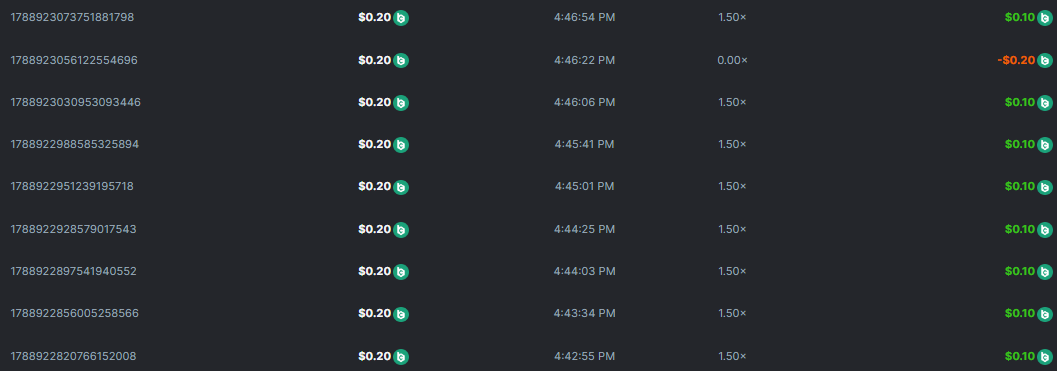Select bet ID 1788922988585325894
This screenshot has height=371, width=1057.
tap(74, 144)
